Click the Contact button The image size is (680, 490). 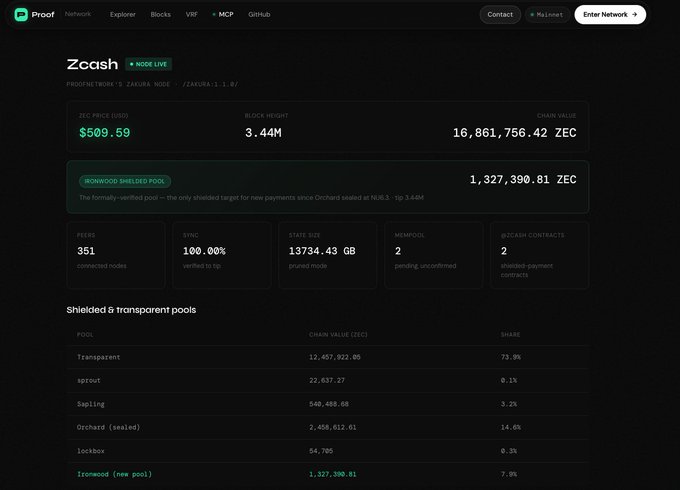pyautogui.click(x=500, y=15)
